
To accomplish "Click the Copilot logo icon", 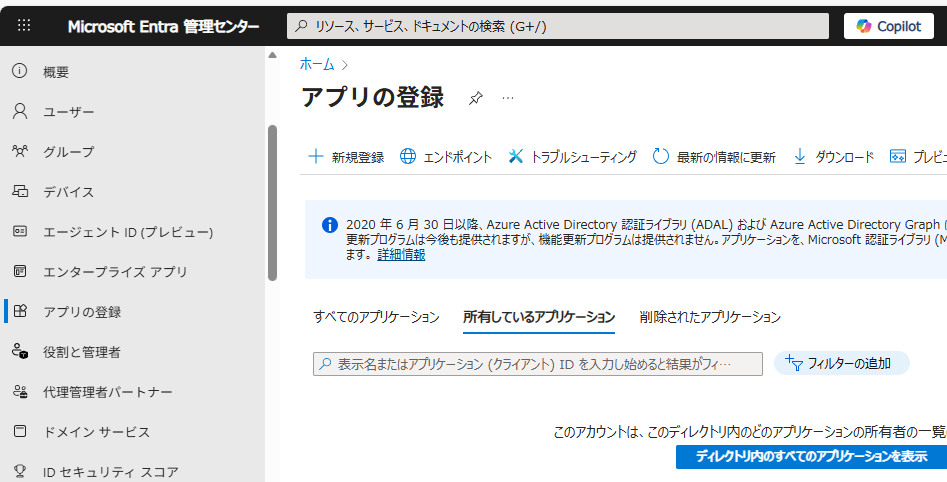I will pyautogui.click(x=864, y=26).
